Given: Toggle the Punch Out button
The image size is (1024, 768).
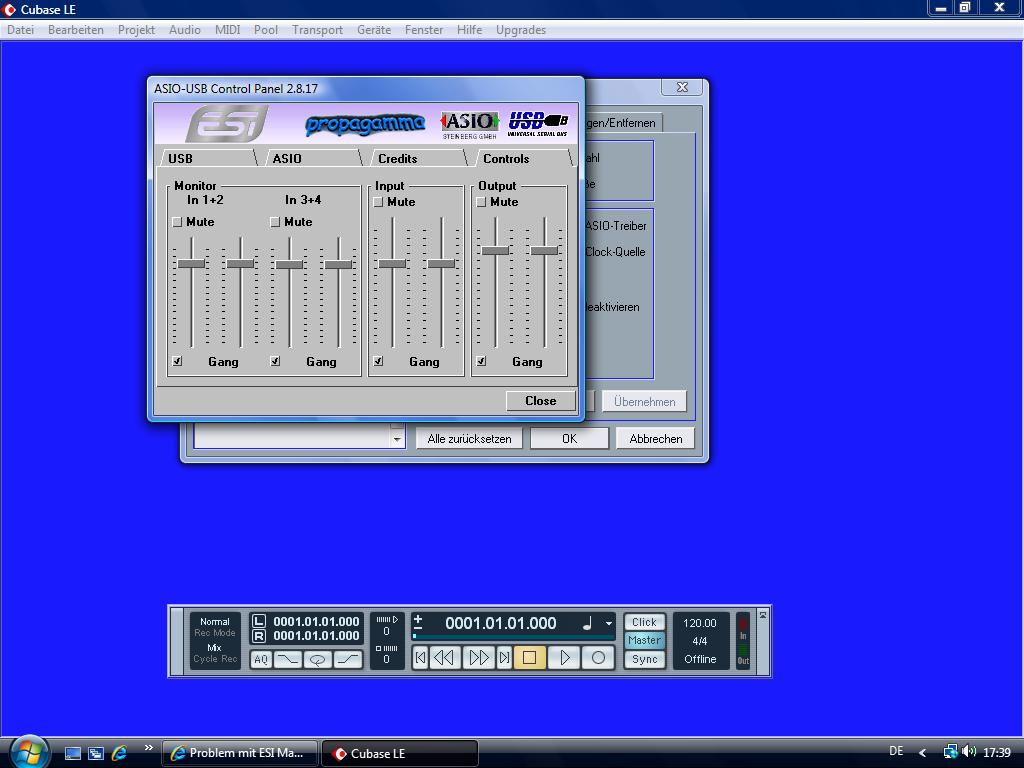Looking at the screenshot, I should (348, 659).
